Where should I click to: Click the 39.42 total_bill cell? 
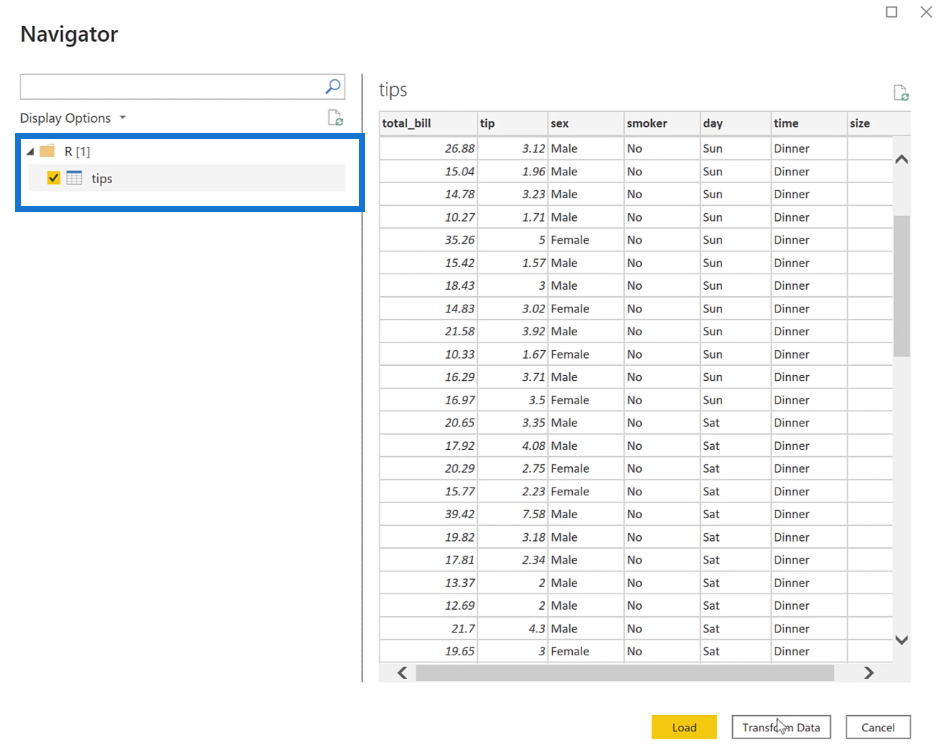[428, 514]
